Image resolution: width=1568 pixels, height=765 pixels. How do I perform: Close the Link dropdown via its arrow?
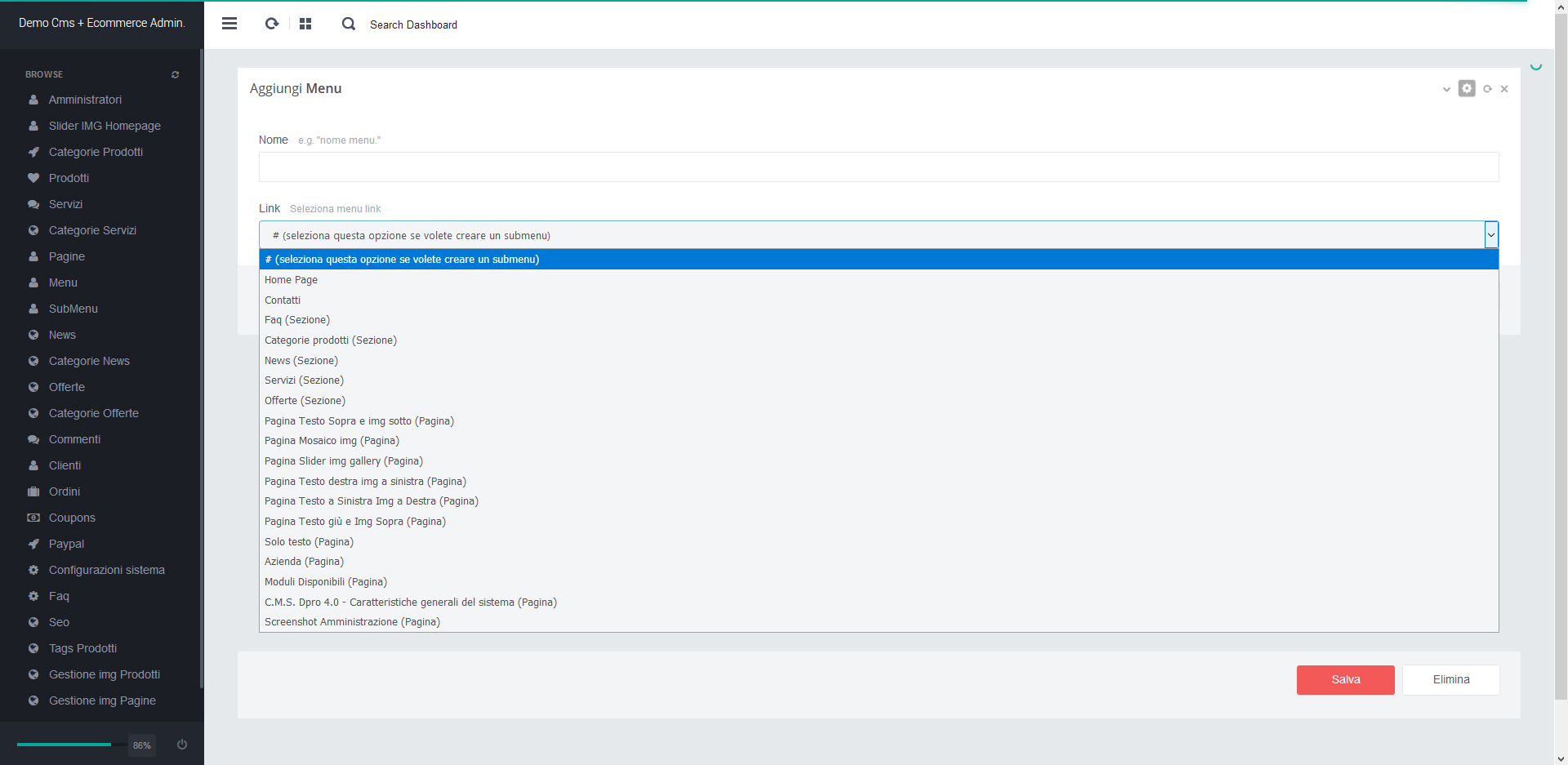(1490, 235)
